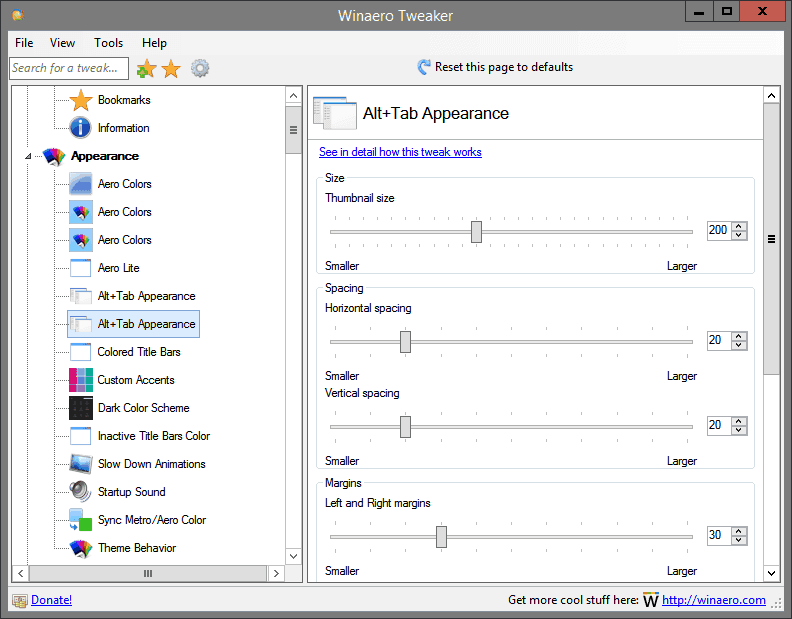Select Dark Color Scheme item

(143, 408)
